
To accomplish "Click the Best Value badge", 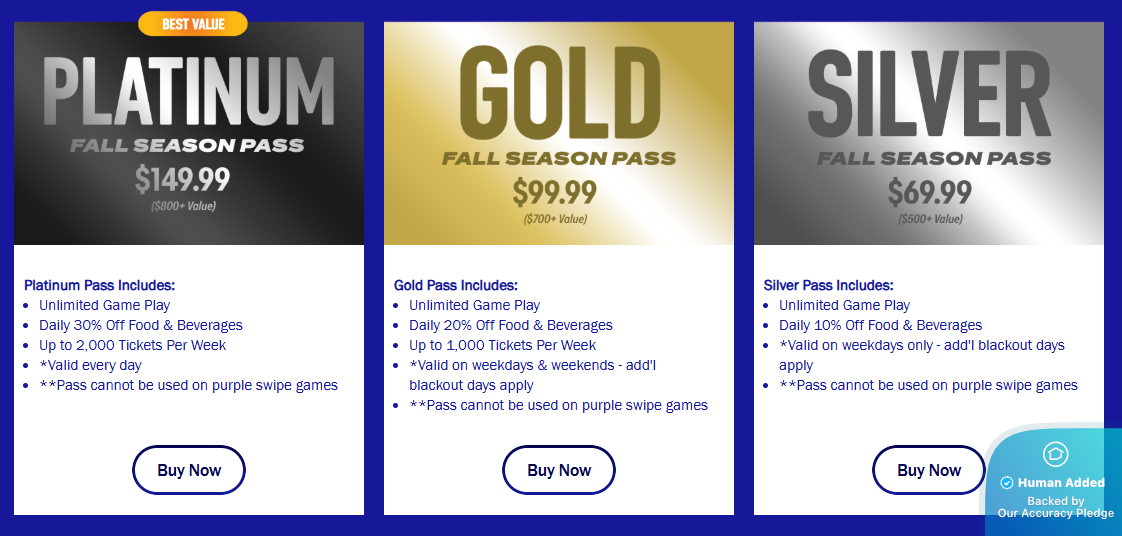I will pyautogui.click(x=193, y=24).
